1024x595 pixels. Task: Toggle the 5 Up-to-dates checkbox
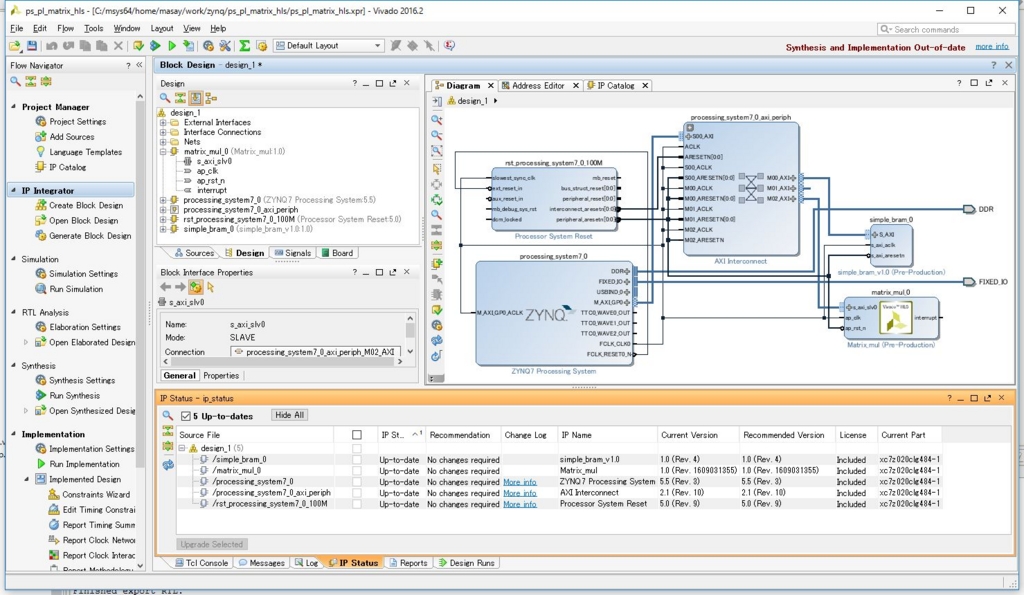(x=186, y=416)
